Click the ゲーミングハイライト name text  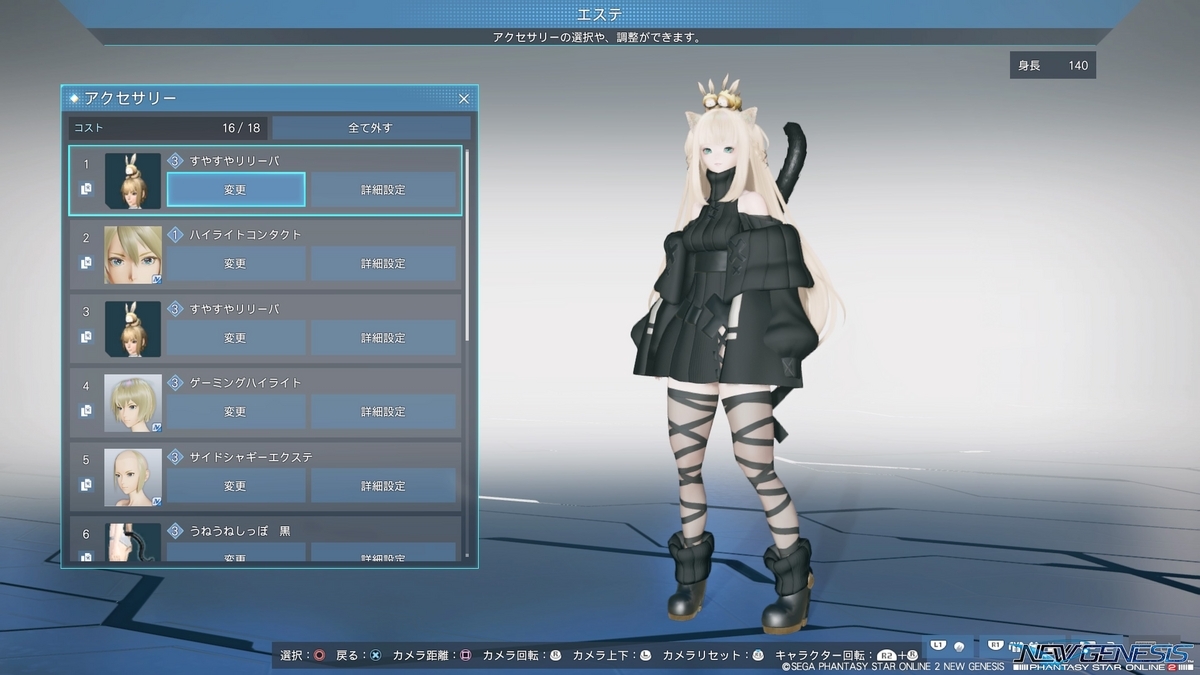(245, 382)
